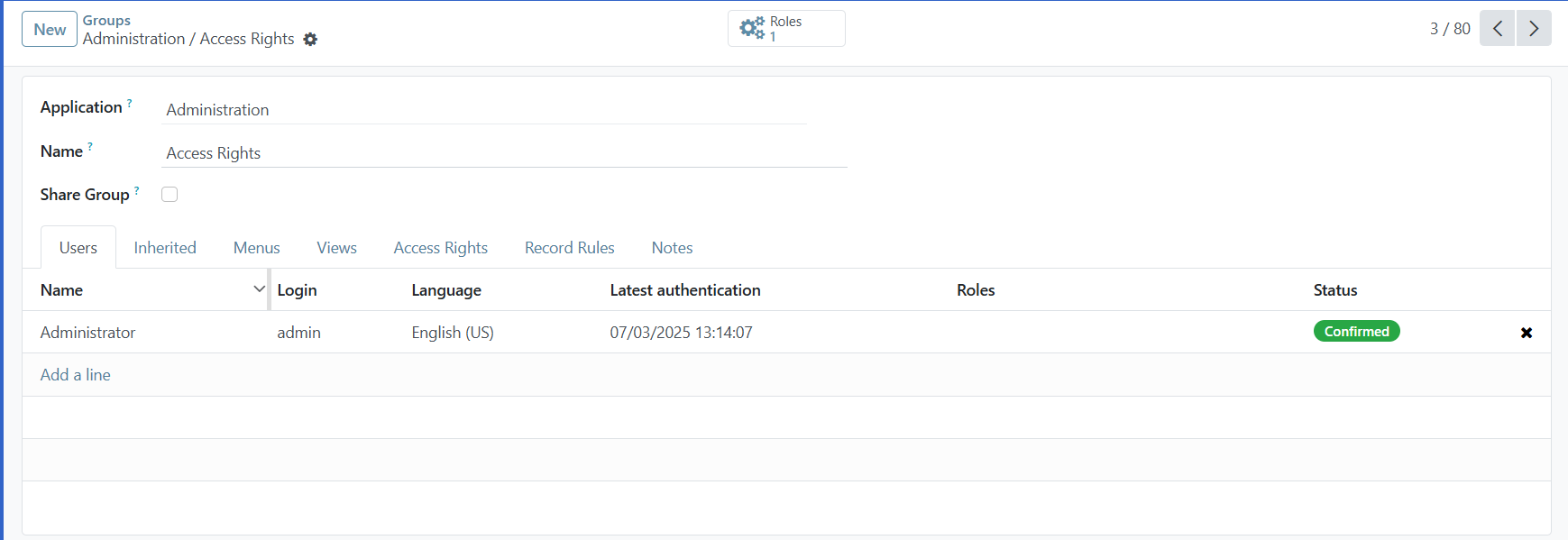Click the Groups breadcrumb link
This screenshot has height=540, width=1568.
click(106, 20)
